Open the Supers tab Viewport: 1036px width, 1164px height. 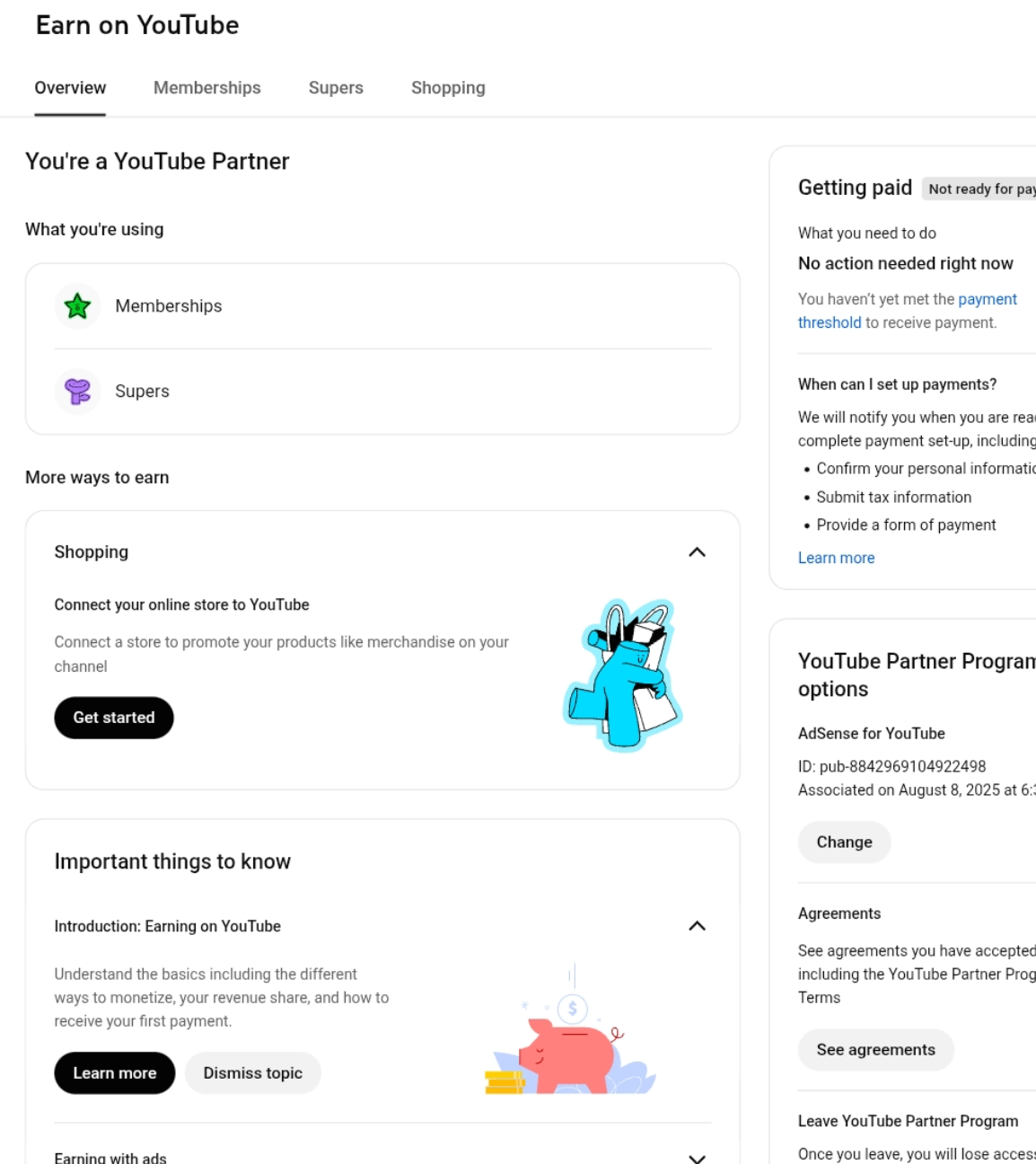tap(336, 88)
